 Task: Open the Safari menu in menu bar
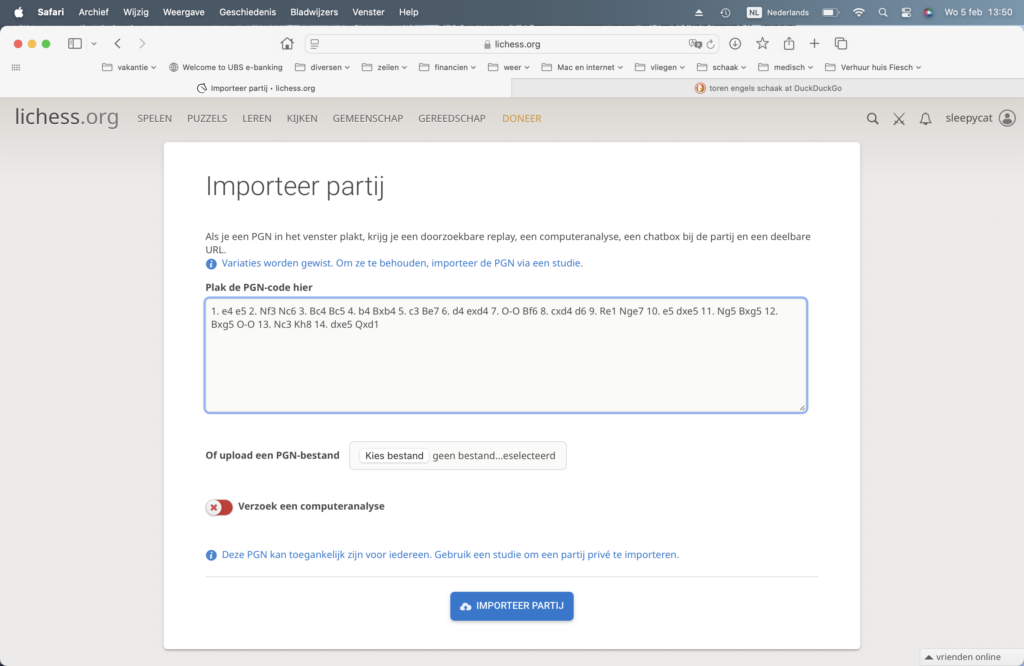[x=50, y=12]
